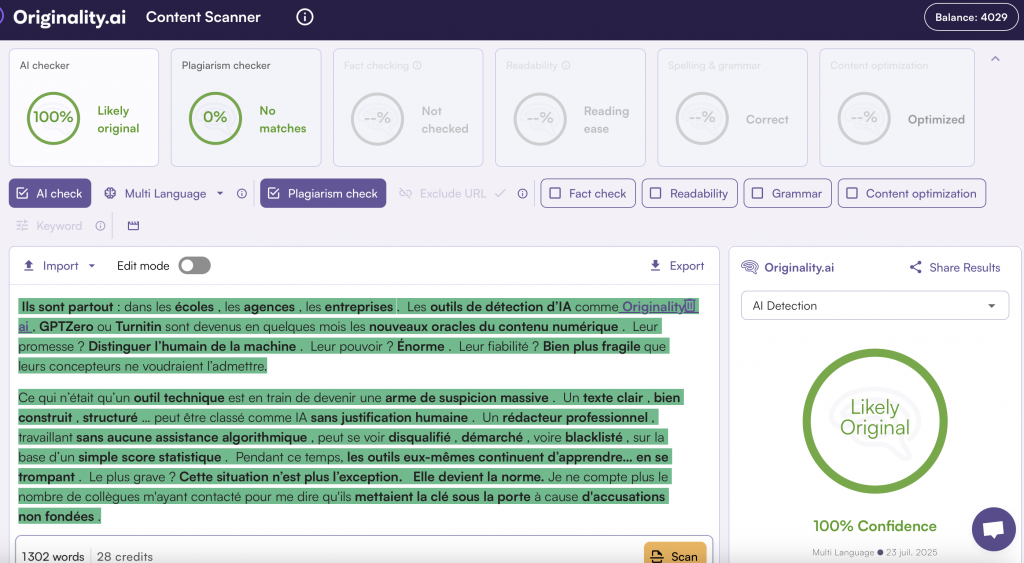Click the Keyword settings sliders icon

click(x=22, y=225)
